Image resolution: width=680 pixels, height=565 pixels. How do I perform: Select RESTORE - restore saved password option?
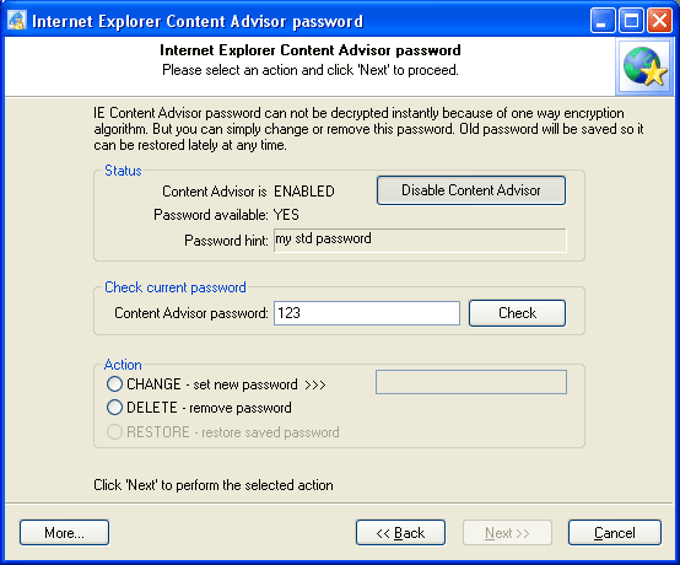click(115, 432)
